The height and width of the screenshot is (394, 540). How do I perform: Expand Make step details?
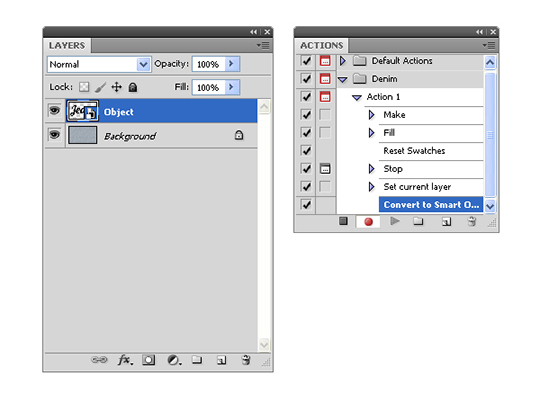pos(371,115)
